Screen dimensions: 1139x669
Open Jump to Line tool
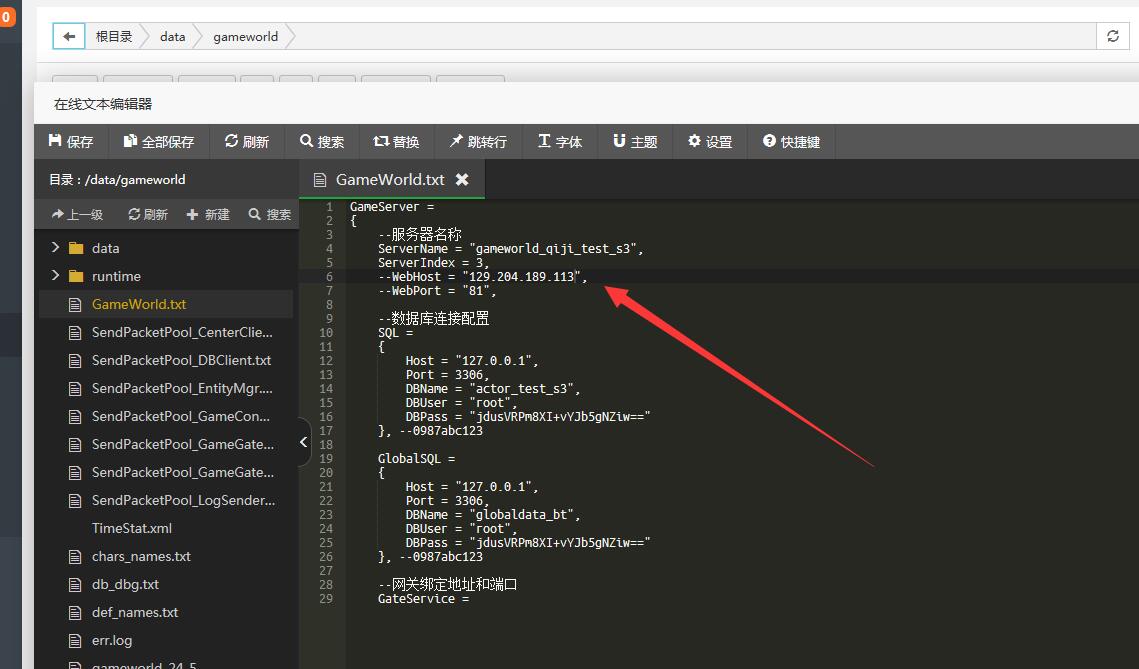[x=478, y=142]
